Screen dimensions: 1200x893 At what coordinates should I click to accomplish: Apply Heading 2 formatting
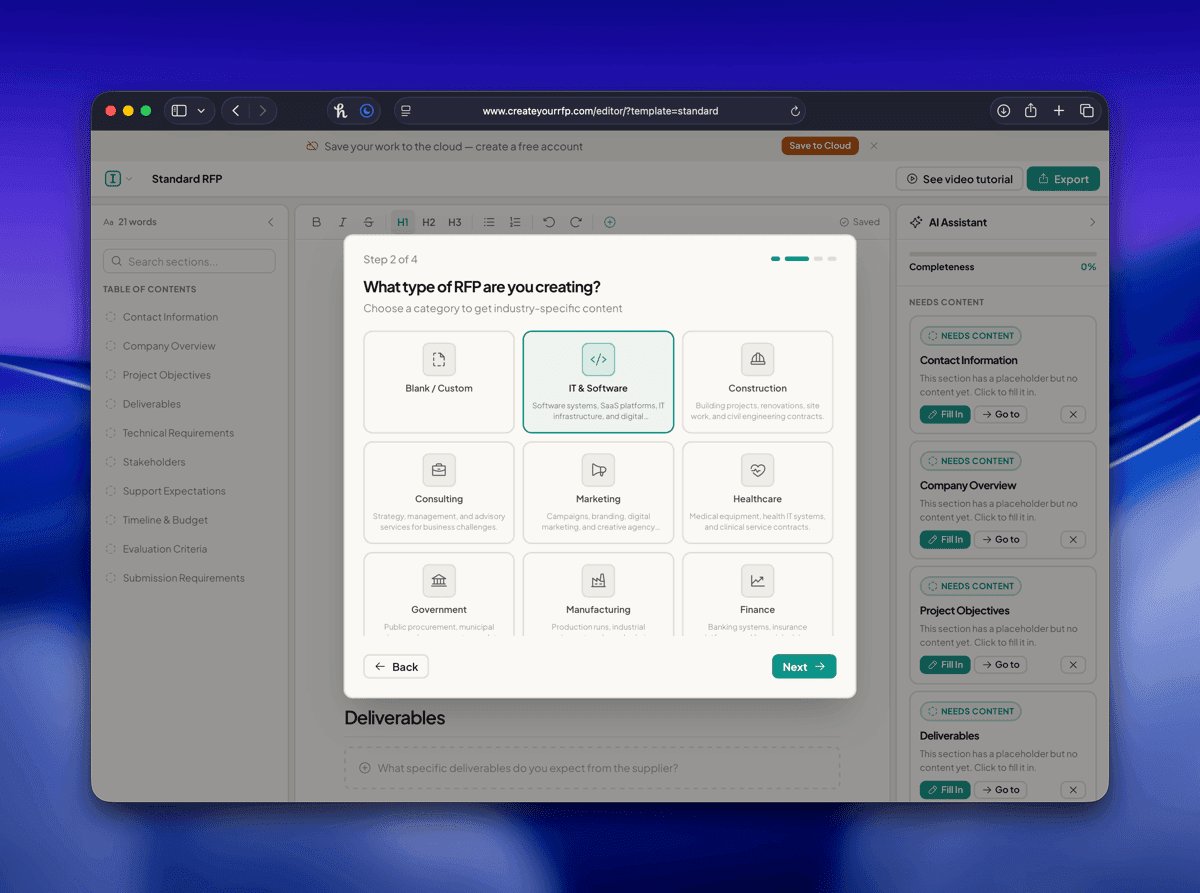click(x=428, y=221)
